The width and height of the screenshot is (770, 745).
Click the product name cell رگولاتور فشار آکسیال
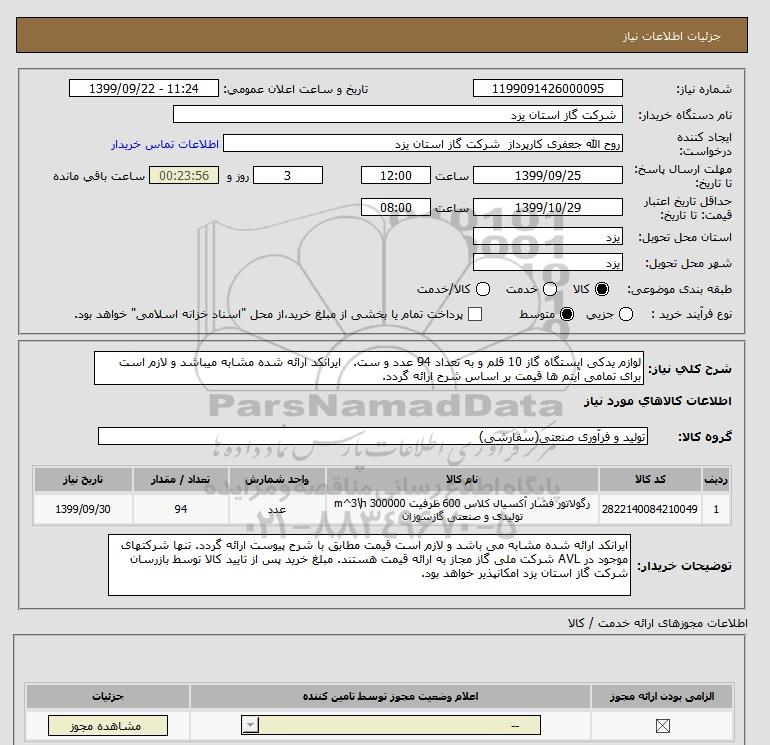point(462,509)
